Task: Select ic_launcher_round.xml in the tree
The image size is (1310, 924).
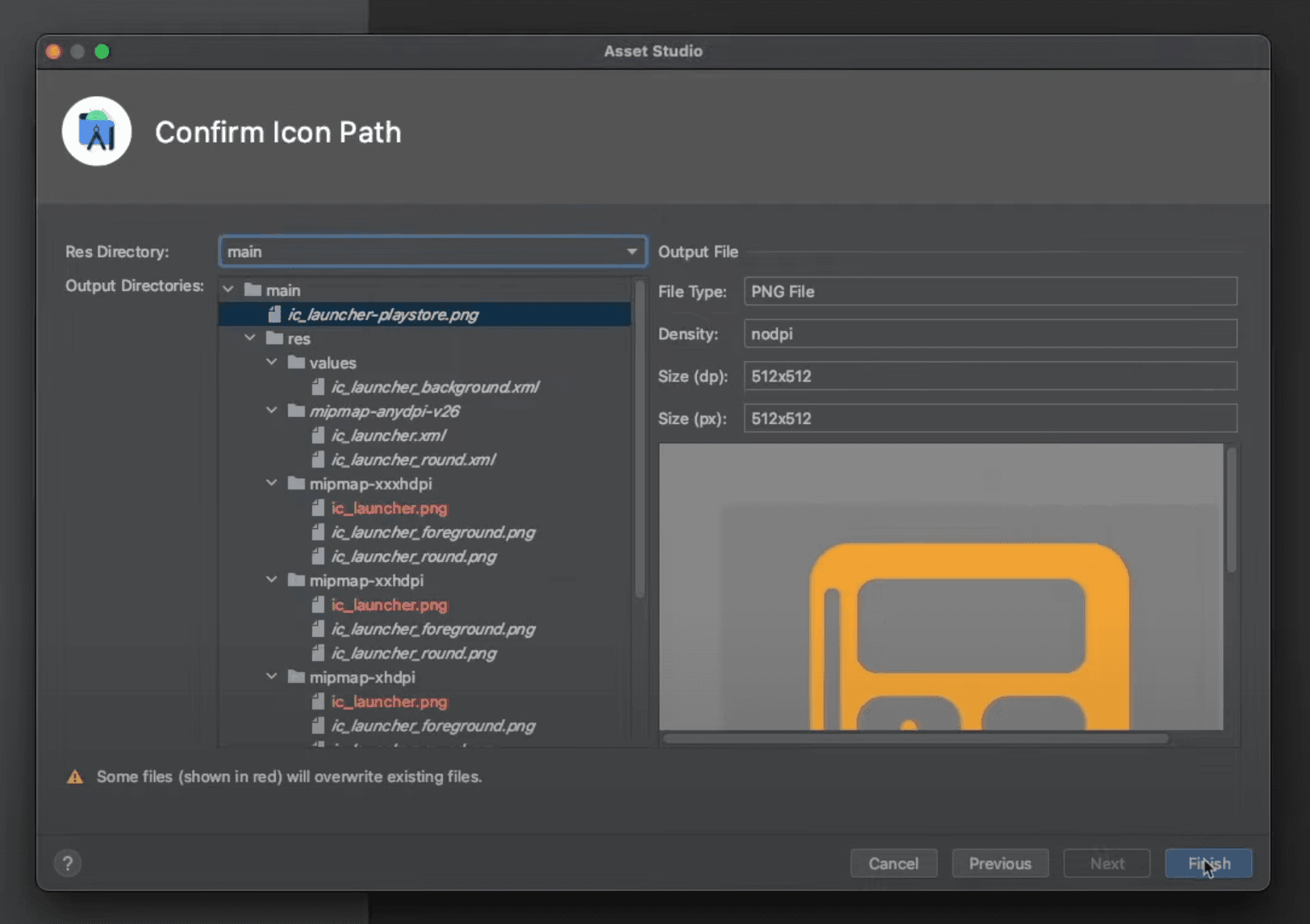Action: click(413, 460)
